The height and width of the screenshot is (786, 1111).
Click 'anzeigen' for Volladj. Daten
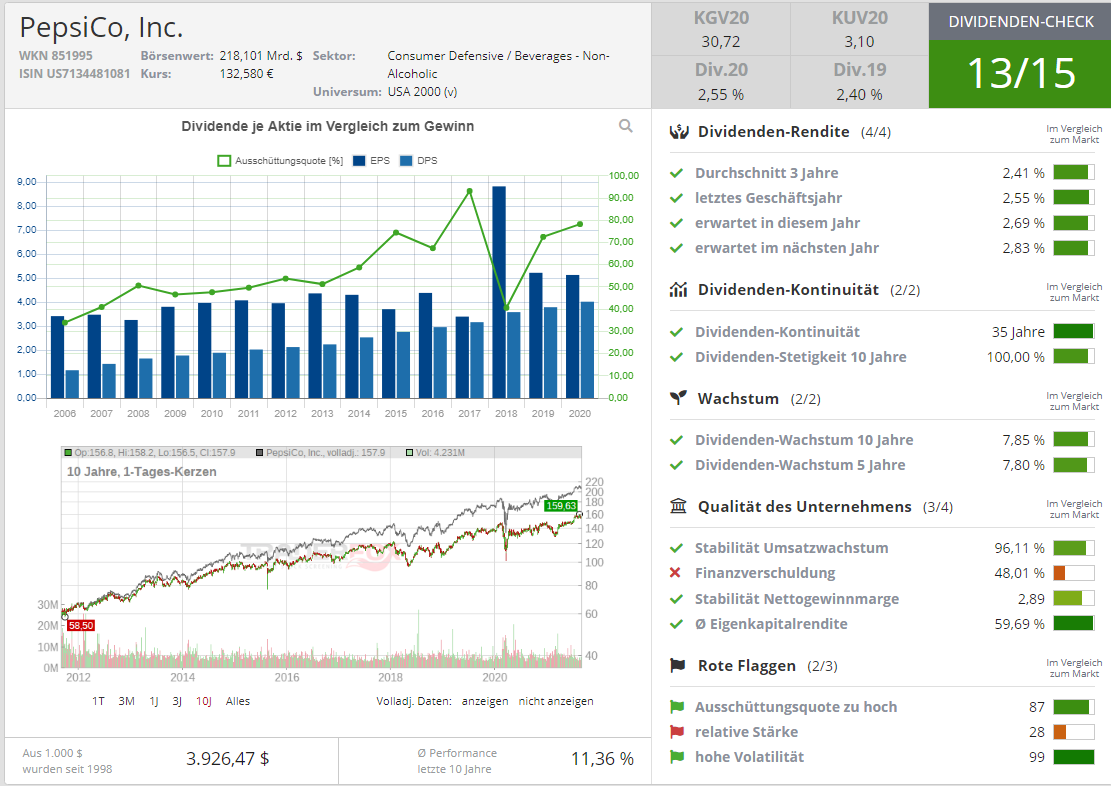(x=484, y=701)
